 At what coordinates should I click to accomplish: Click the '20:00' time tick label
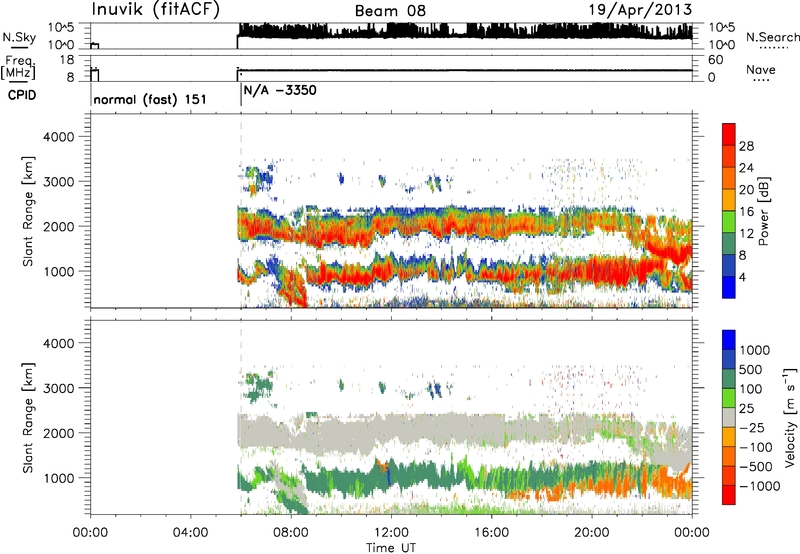(592, 533)
